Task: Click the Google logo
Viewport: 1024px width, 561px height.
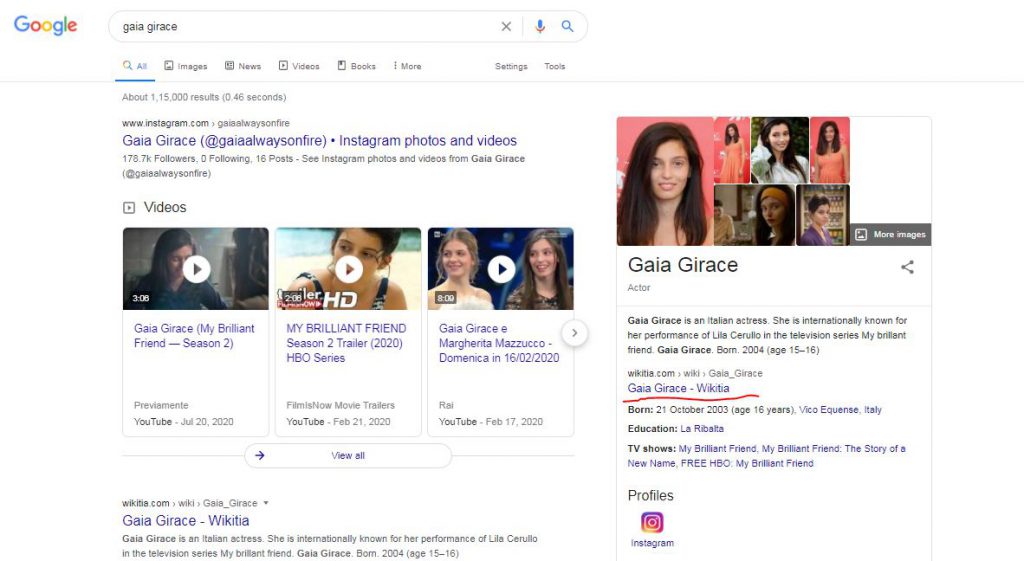Action: (46, 25)
